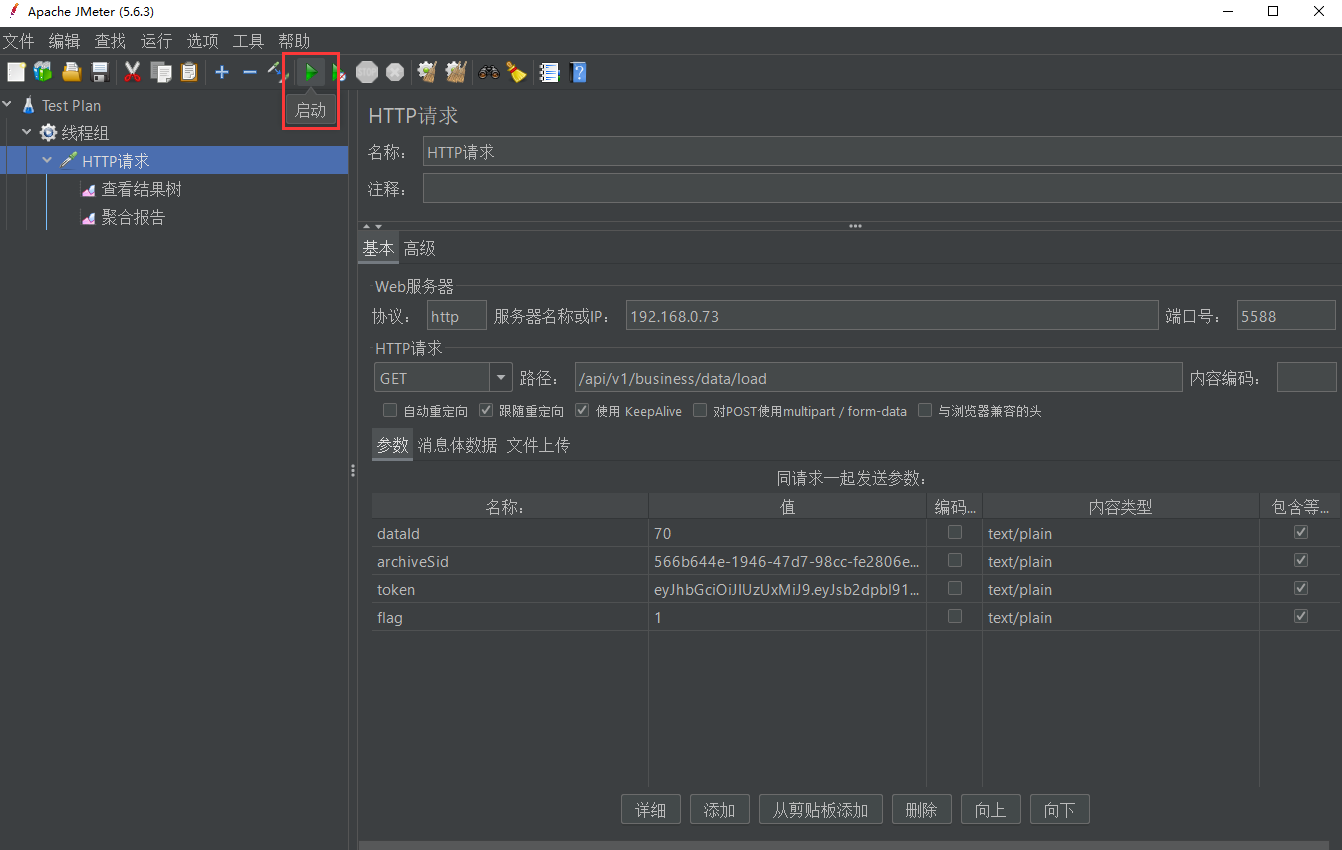
Task: Uncheck include-equals checkbox for flag row
Action: click(x=1301, y=616)
